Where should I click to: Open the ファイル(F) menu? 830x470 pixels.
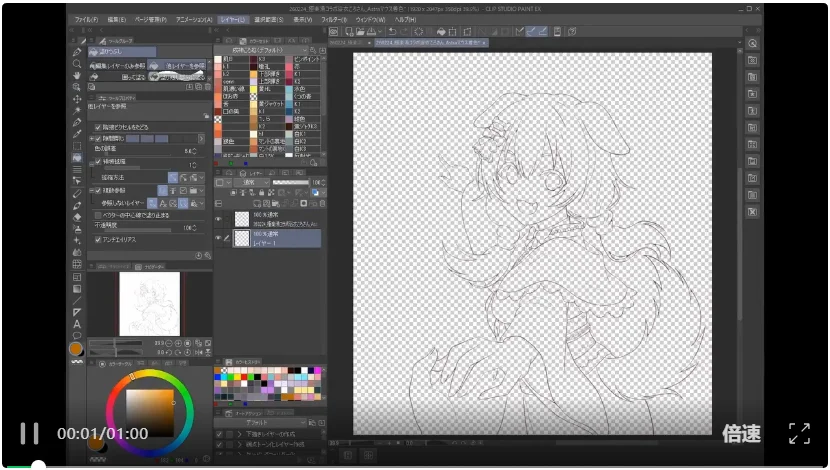coord(86,20)
